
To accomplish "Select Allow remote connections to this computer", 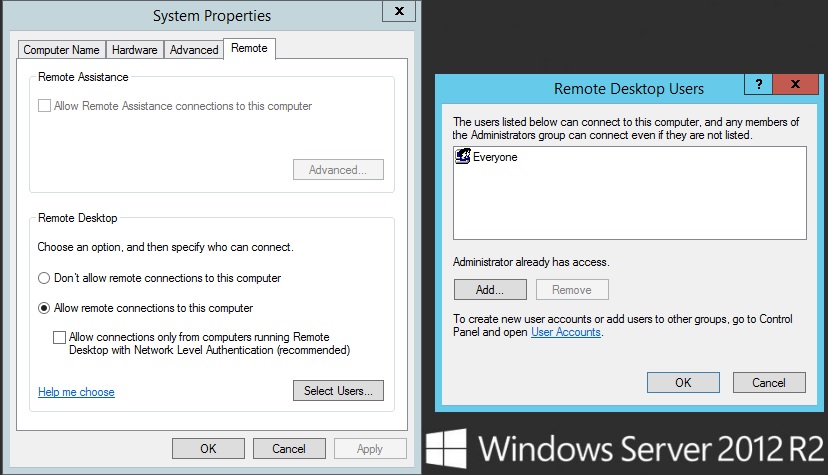I will pos(44,308).
